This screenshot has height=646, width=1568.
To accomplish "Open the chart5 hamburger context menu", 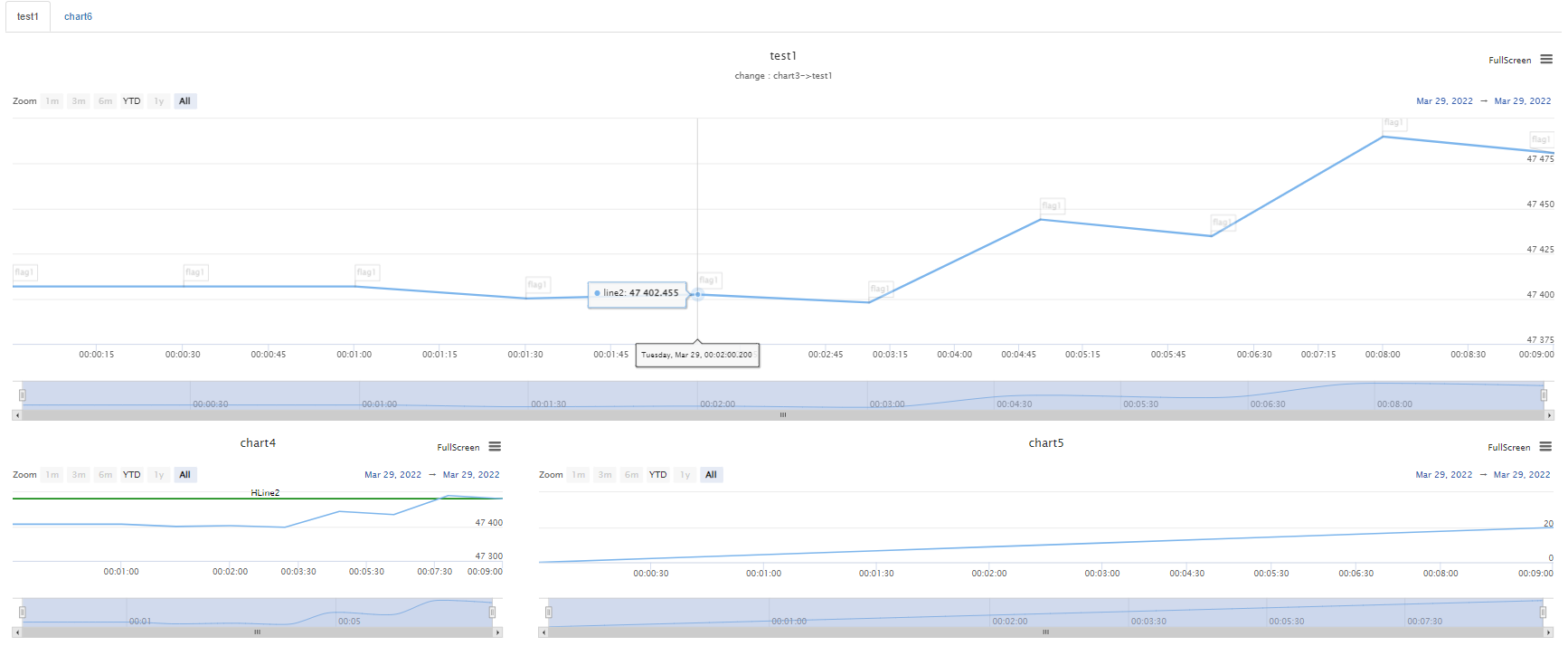I will tap(1545, 447).
